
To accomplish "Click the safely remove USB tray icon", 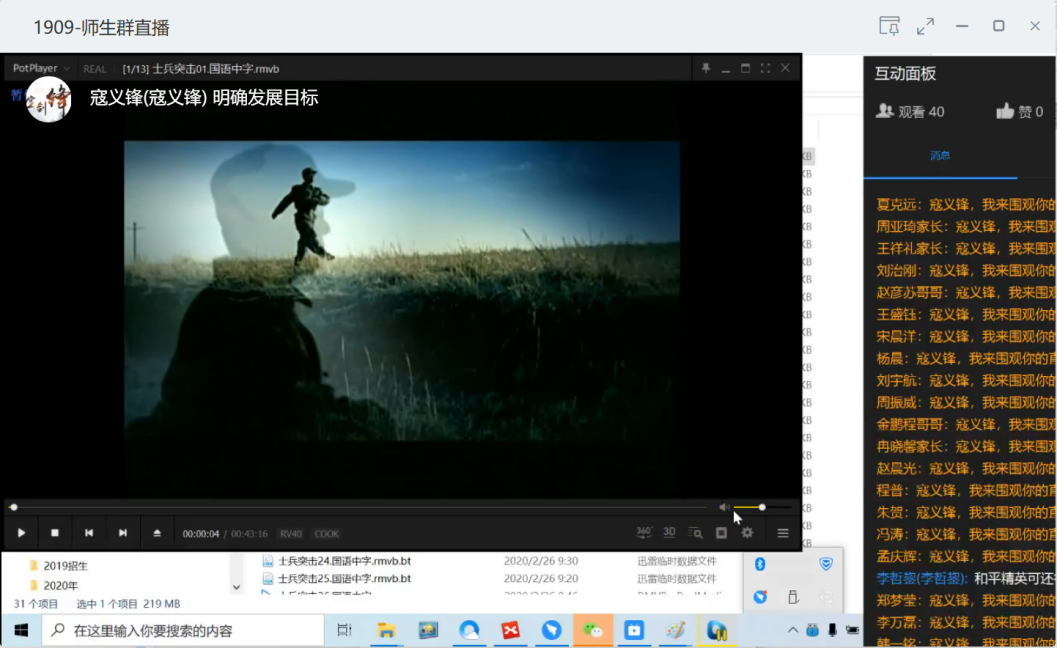I will [x=793, y=597].
